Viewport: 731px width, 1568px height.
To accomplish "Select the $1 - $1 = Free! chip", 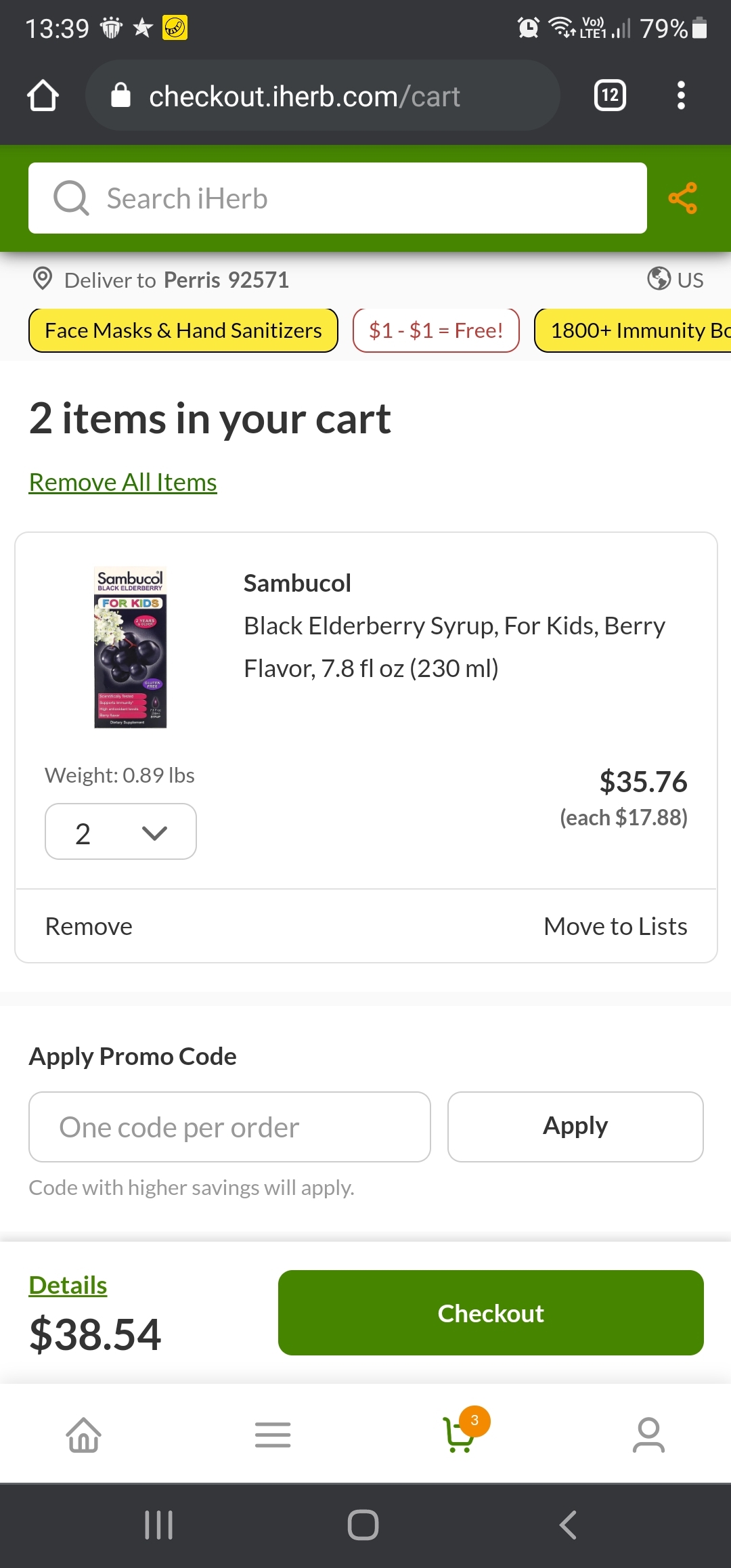I will tap(435, 330).
